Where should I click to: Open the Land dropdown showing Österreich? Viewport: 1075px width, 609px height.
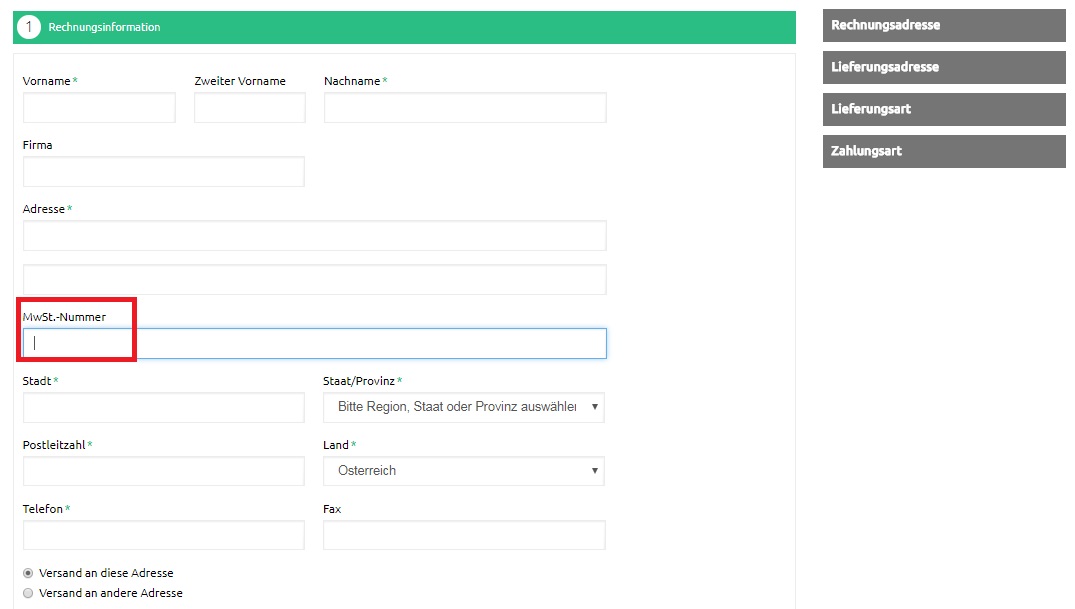click(464, 471)
